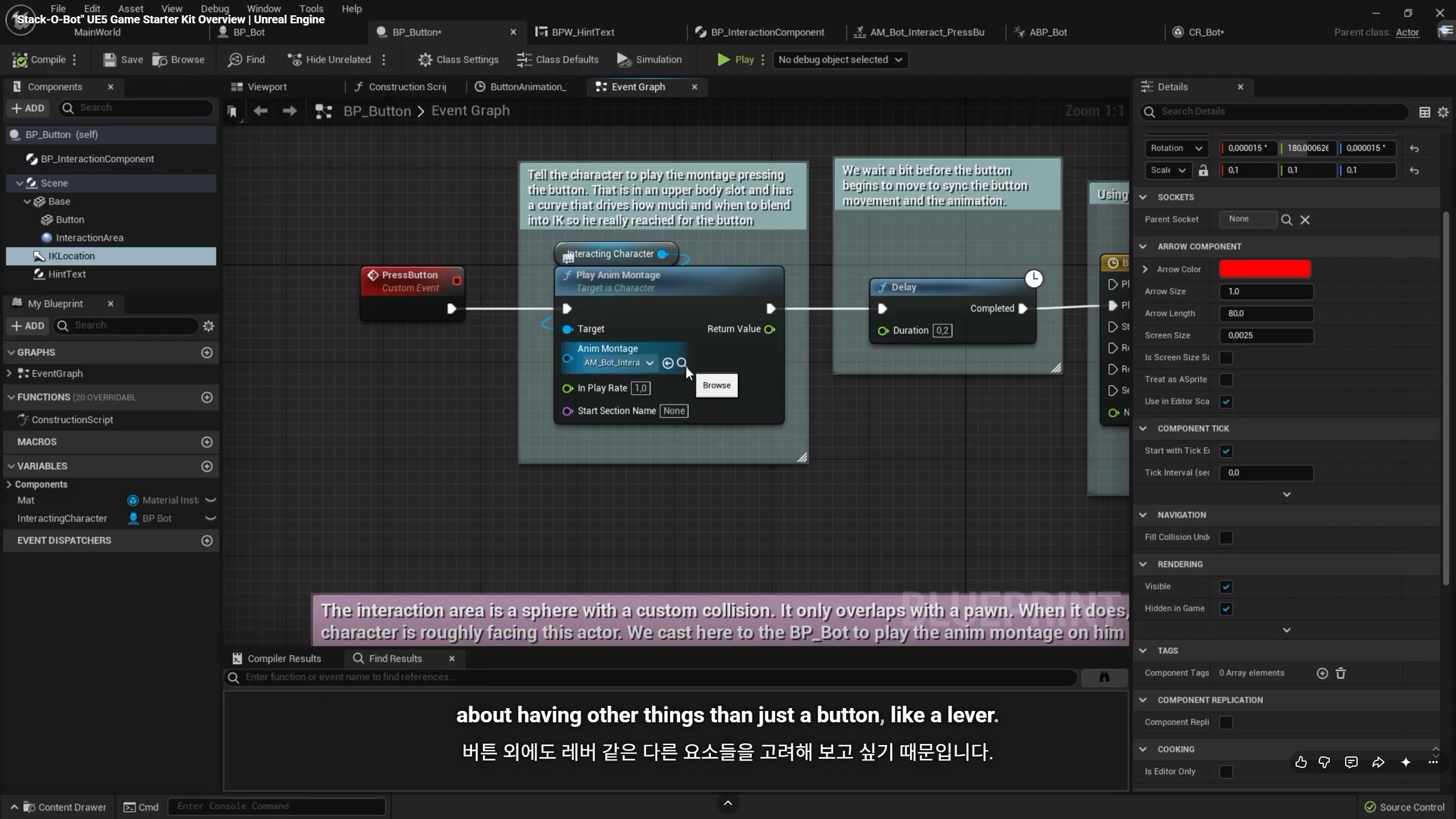Open the Content Drawer
This screenshot has height=819, width=1456.
pos(59,807)
